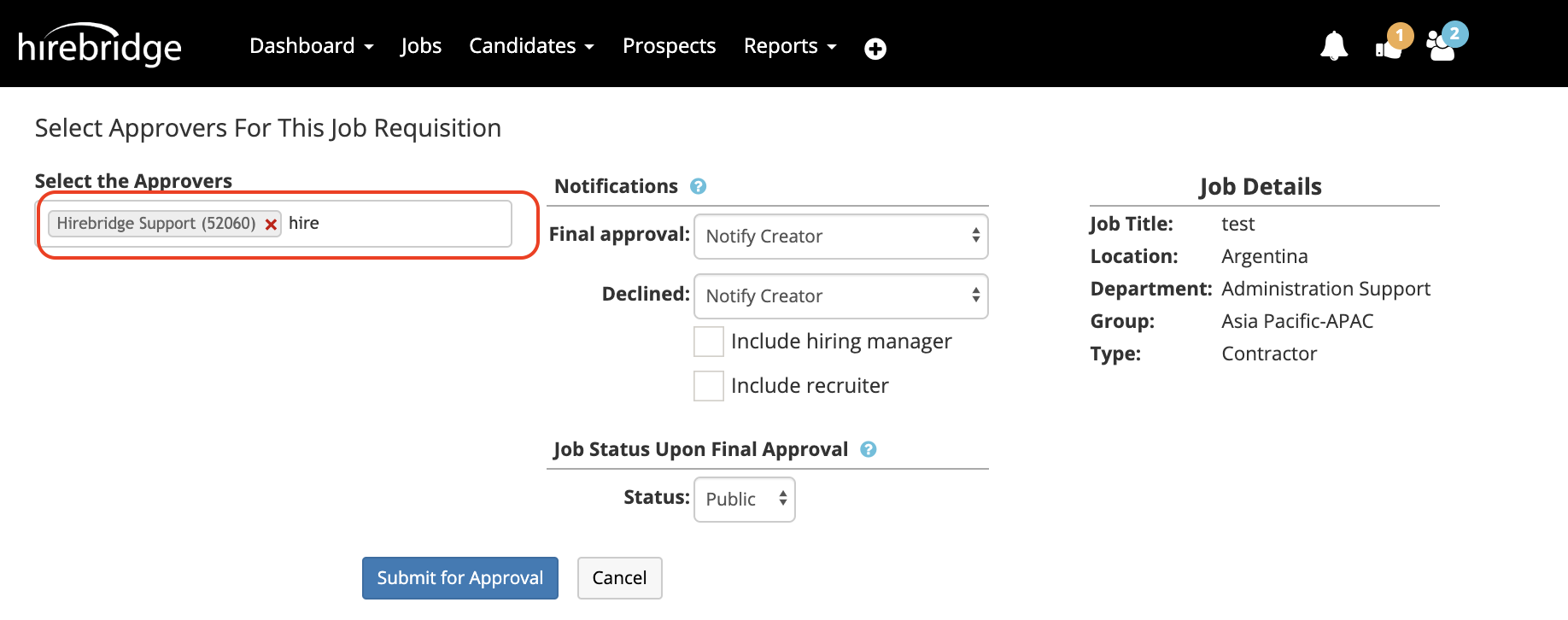Viewport: 1568px width, 620px height.
Task: Remove Hirebridge Support approver with red X
Action: [271, 225]
